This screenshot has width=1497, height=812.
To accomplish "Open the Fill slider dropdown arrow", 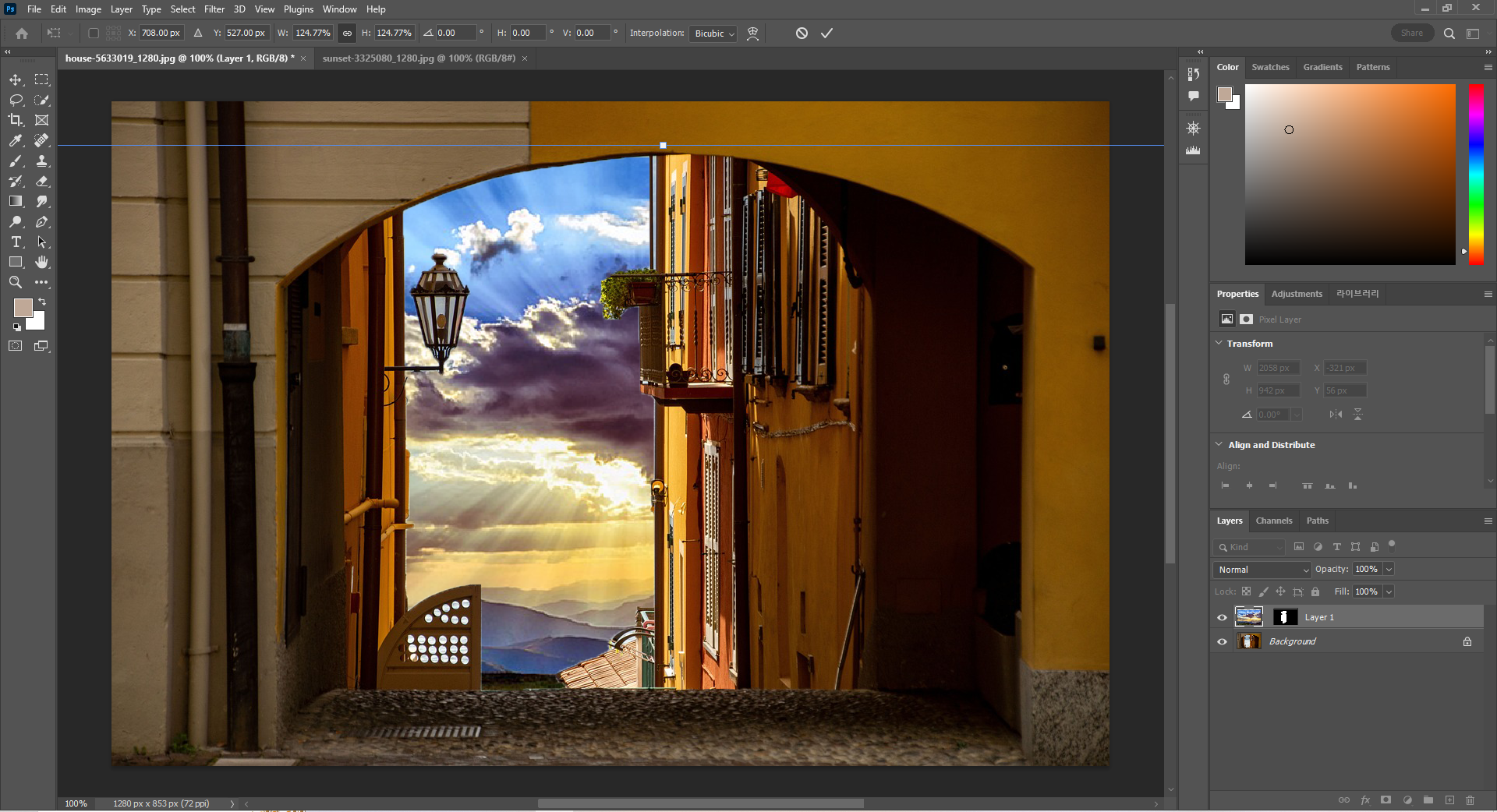I will coord(1389,591).
